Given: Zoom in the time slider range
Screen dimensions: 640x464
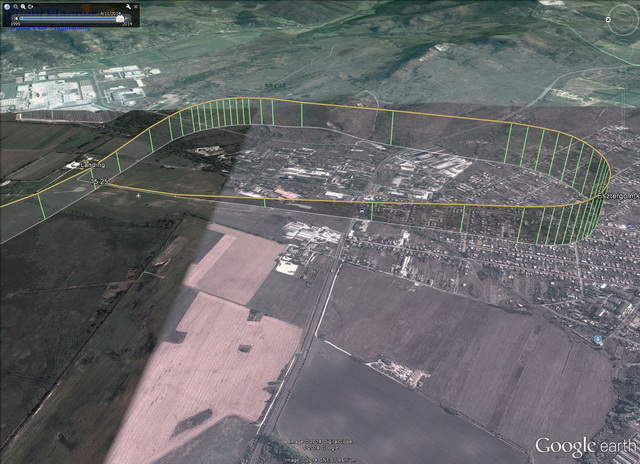Looking at the screenshot, I should (x=23, y=7).
